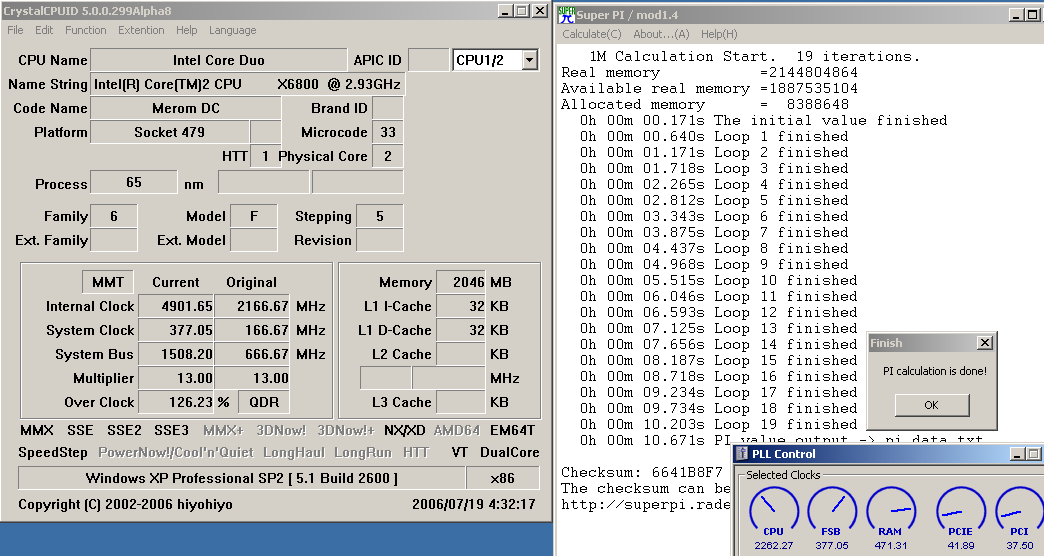Close the CrystalCPUID window

[539, 11]
